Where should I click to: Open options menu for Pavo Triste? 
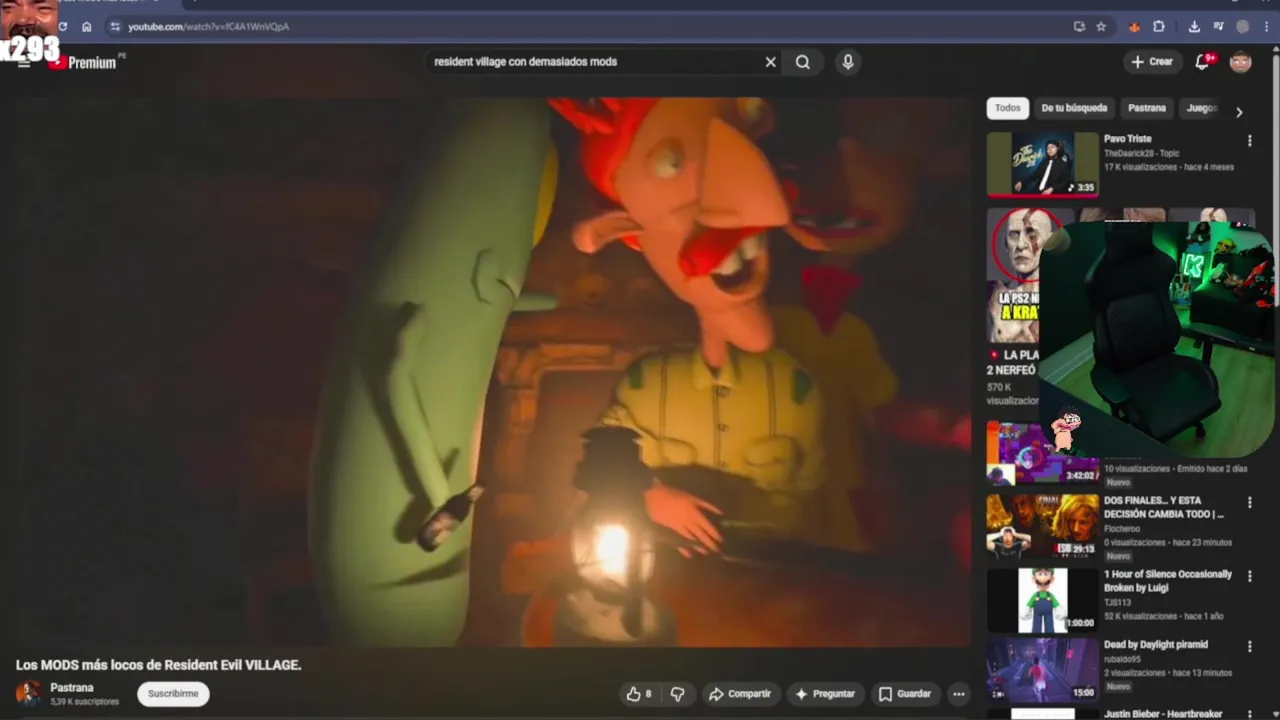click(x=1249, y=141)
